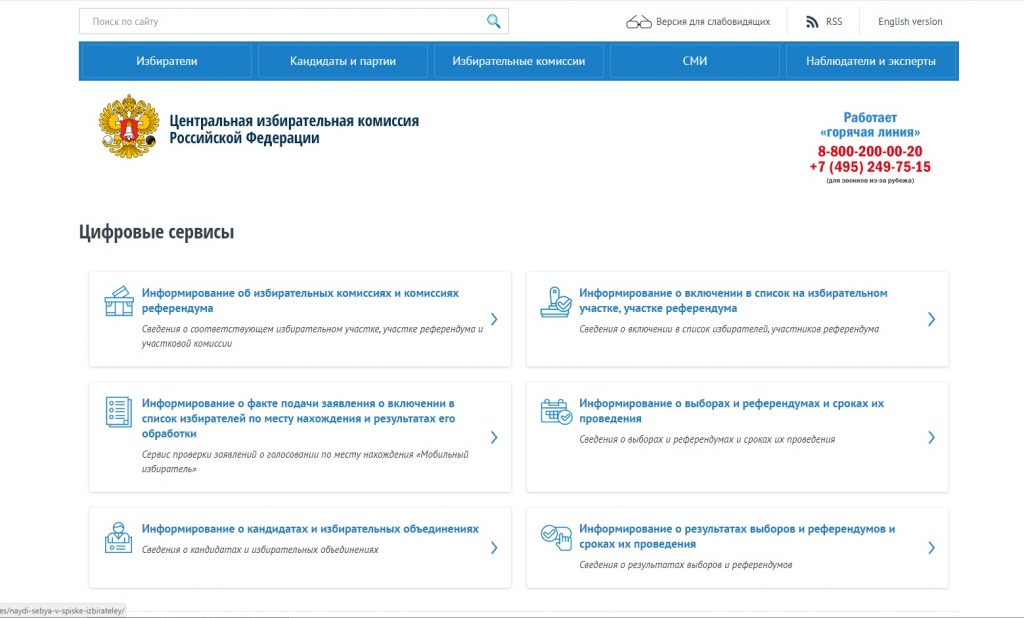Open the Наблюдатели и эксперты menu tab
This screenshot has height=618, width=1024.
click(x=870, y=61)
